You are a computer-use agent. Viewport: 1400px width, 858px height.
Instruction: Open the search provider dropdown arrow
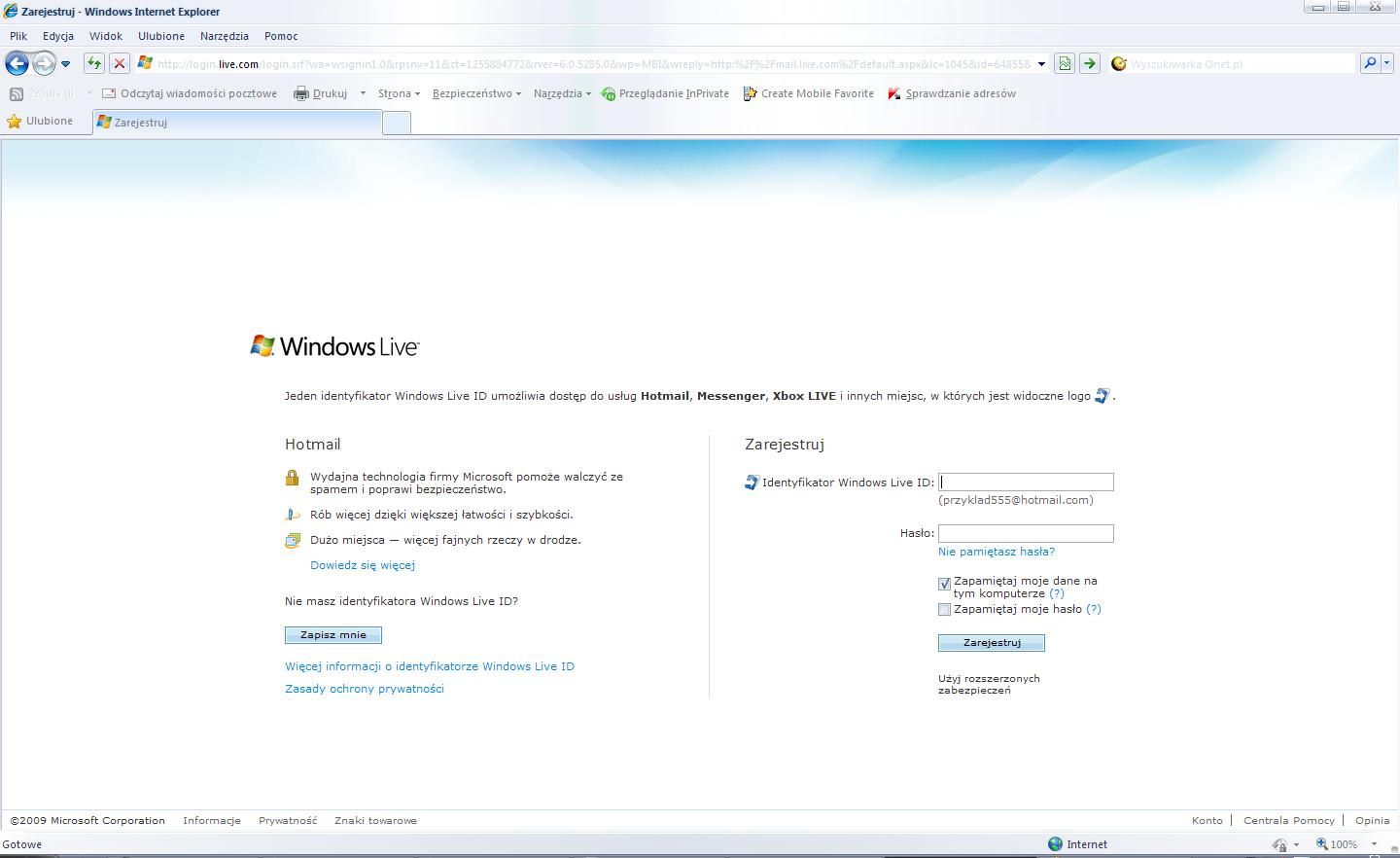coord(1386,64)
